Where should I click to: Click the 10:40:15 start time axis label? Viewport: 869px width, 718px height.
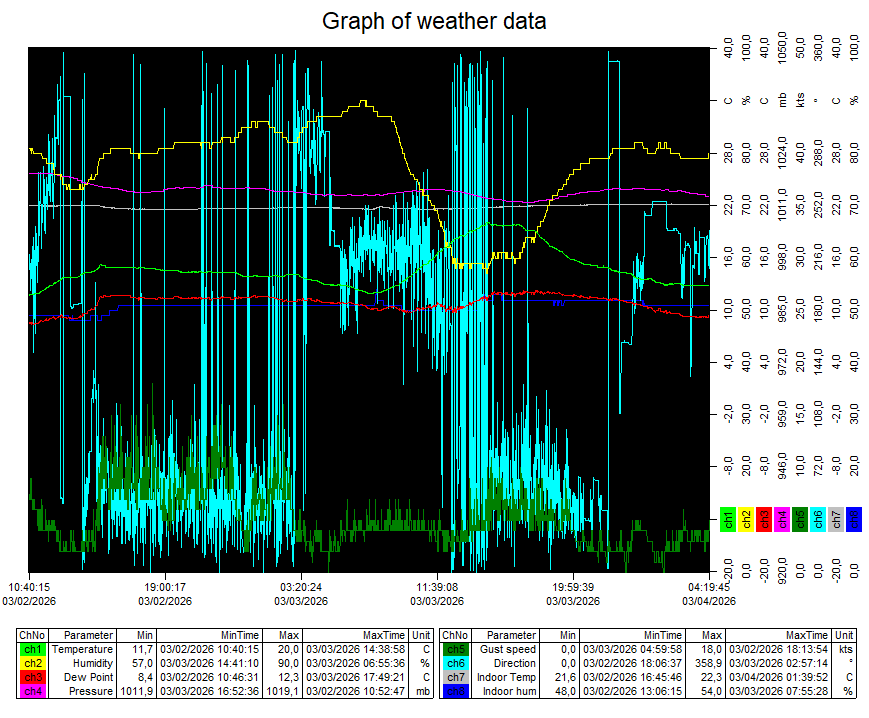click(x=30, y=587)
